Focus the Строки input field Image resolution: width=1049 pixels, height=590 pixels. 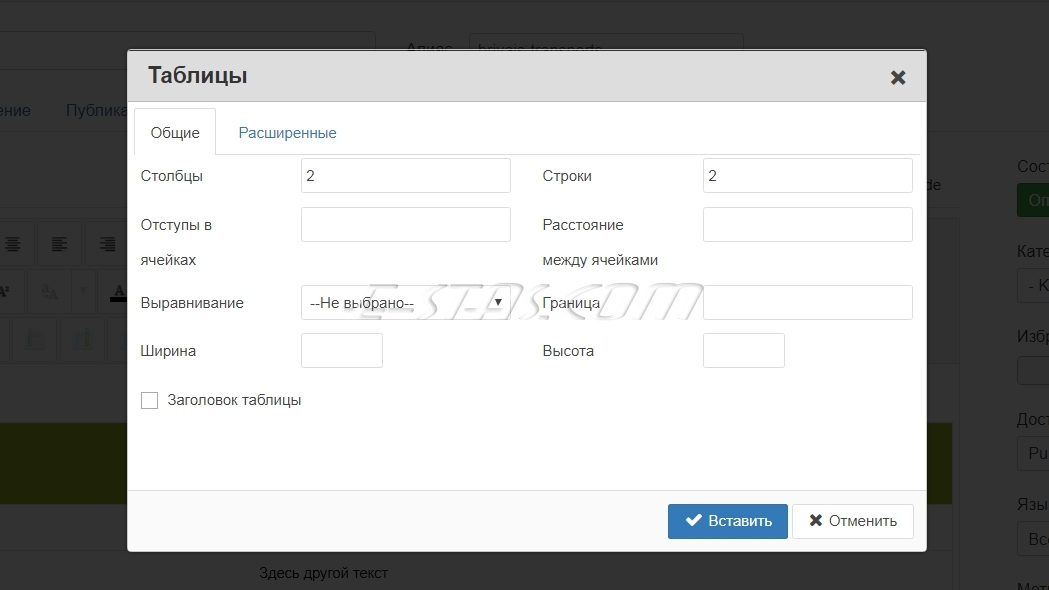[x=807, y=175]
